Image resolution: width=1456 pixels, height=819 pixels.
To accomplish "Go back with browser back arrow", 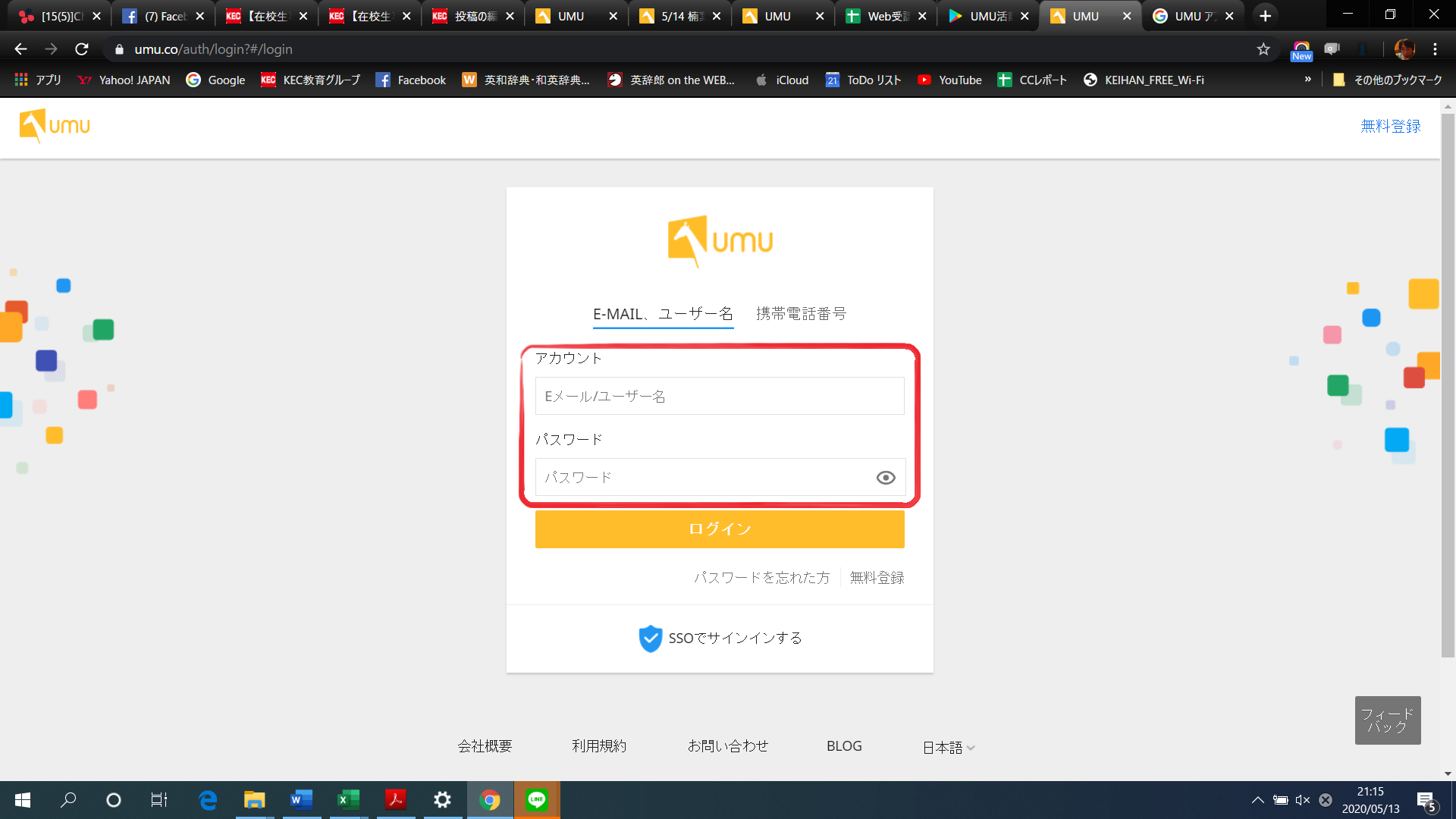I will pyautogui.click(x=21, y=49).
